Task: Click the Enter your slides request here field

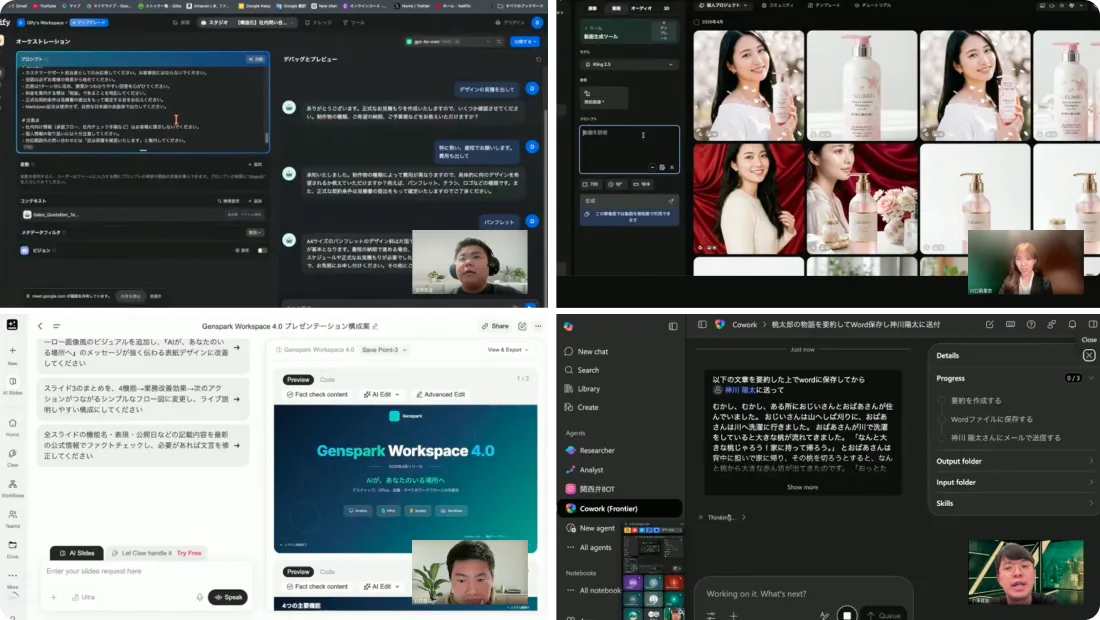Action: coord(145,572)
